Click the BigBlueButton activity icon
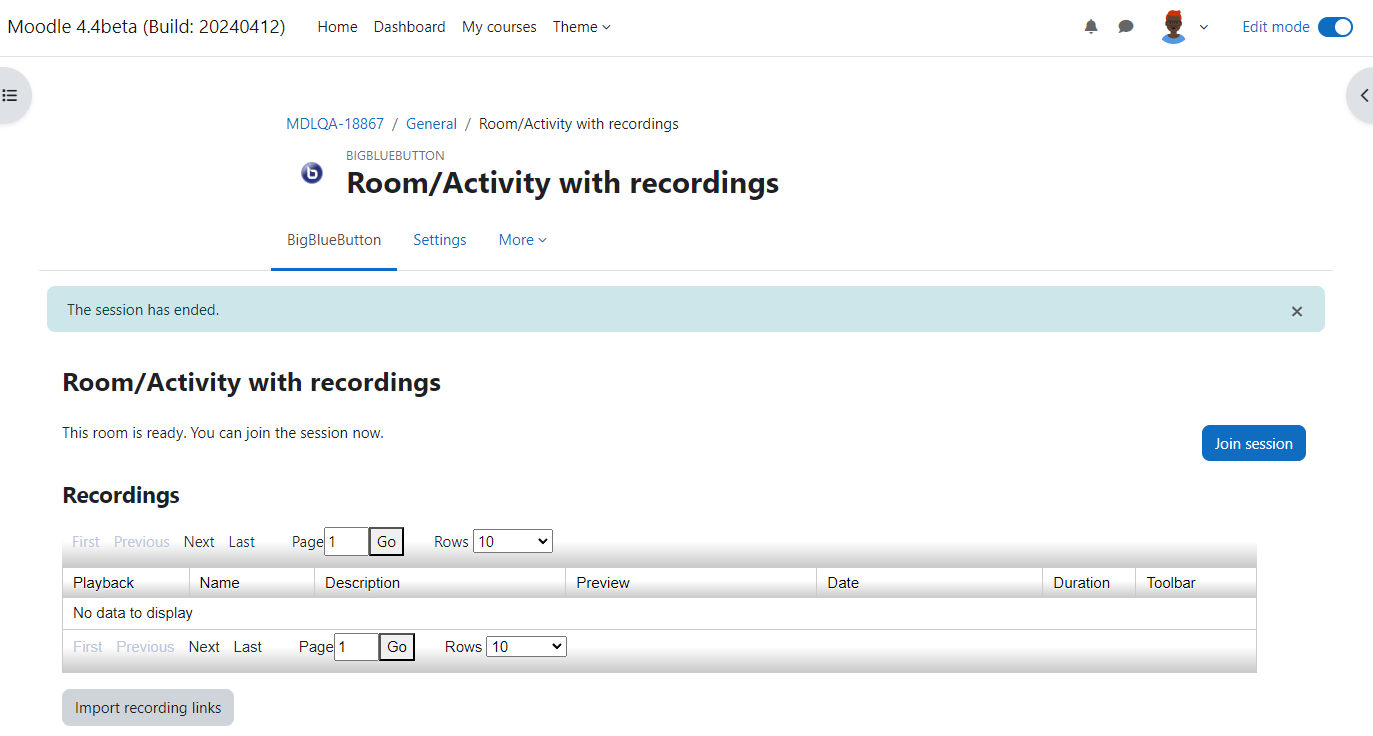The width and height of the screenshot is (1373, 736). coord(312,173)
